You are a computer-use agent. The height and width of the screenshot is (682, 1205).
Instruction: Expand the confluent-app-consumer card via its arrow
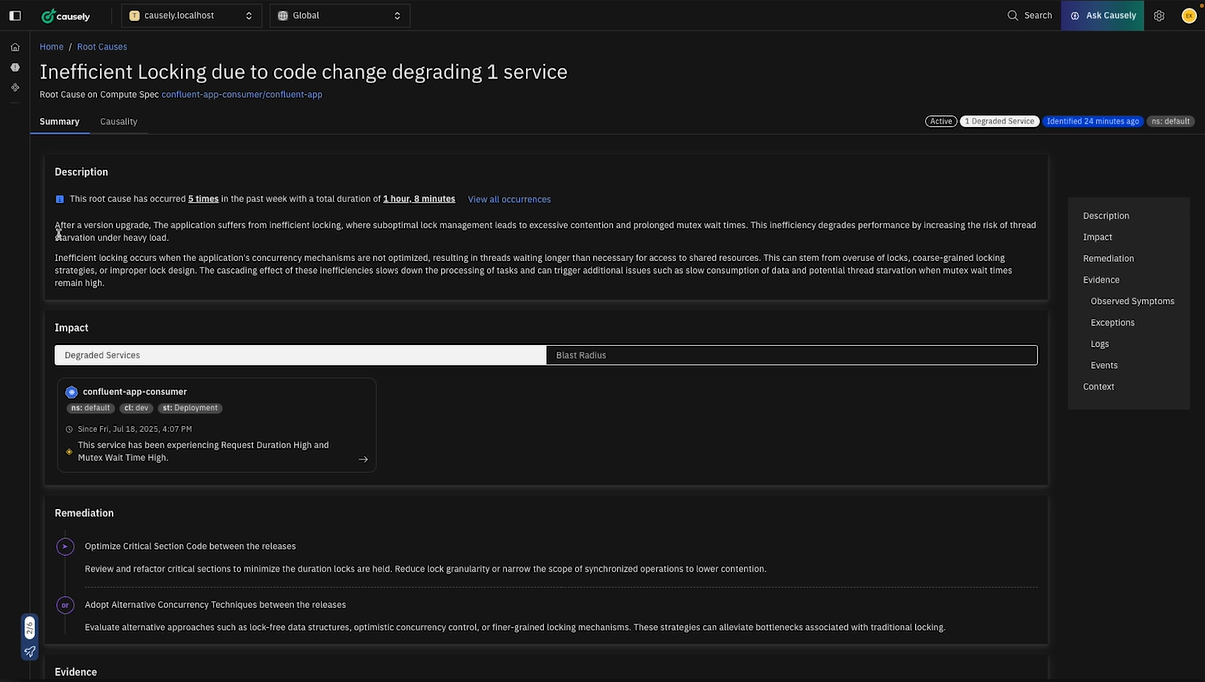pyautogui.click(x=360, y=458)
